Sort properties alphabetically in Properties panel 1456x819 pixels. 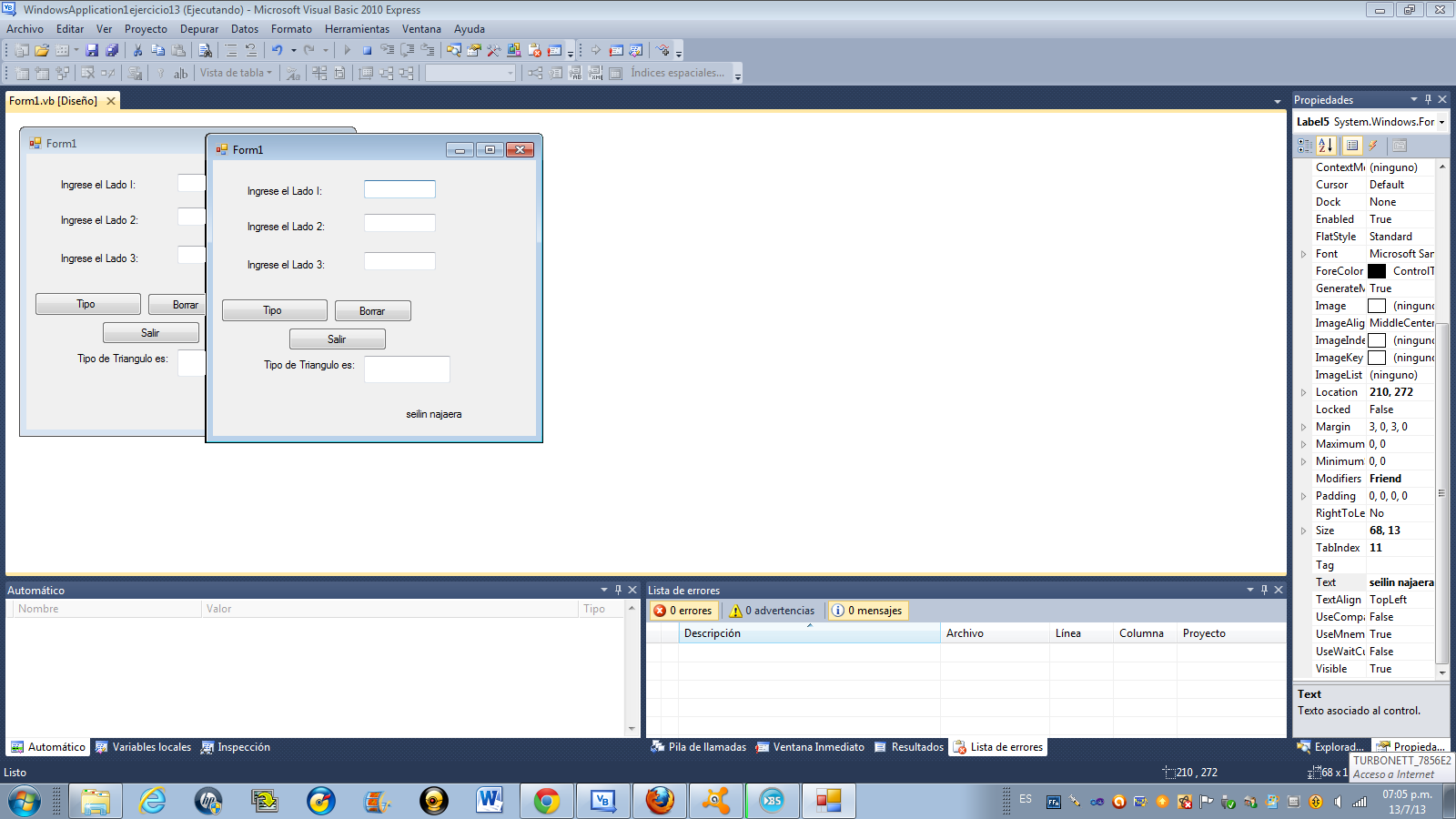tap(1326, 145)
